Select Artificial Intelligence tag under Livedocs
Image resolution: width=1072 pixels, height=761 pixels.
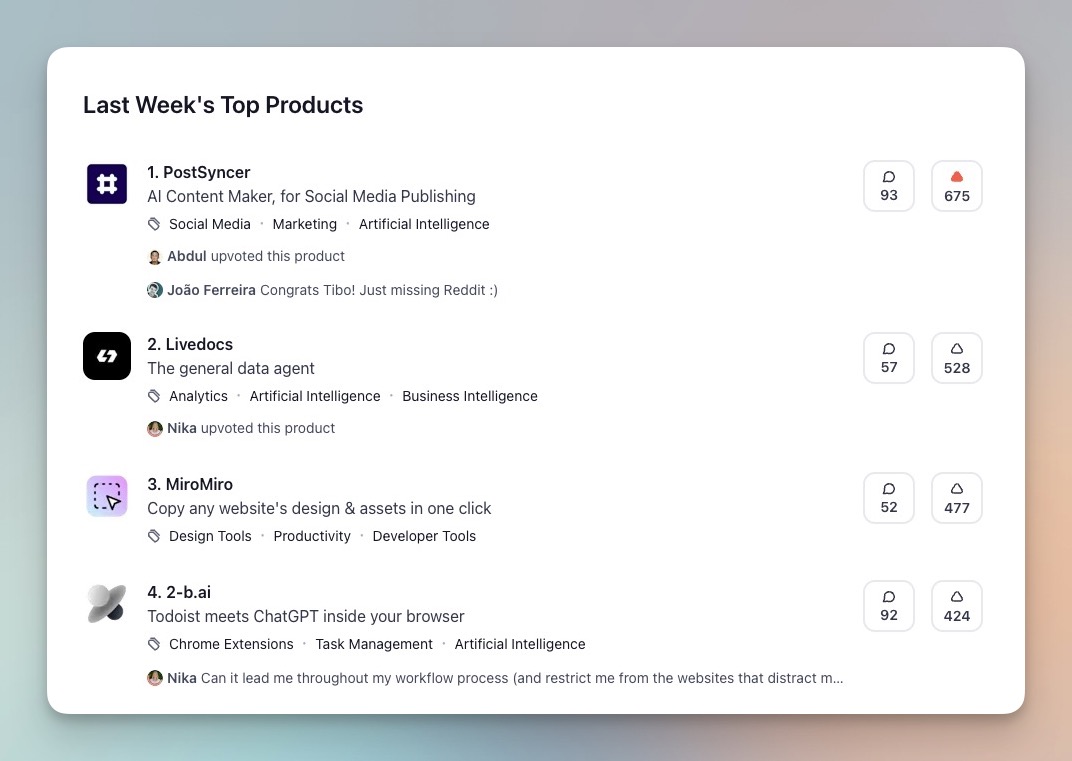tap(314, 396)
